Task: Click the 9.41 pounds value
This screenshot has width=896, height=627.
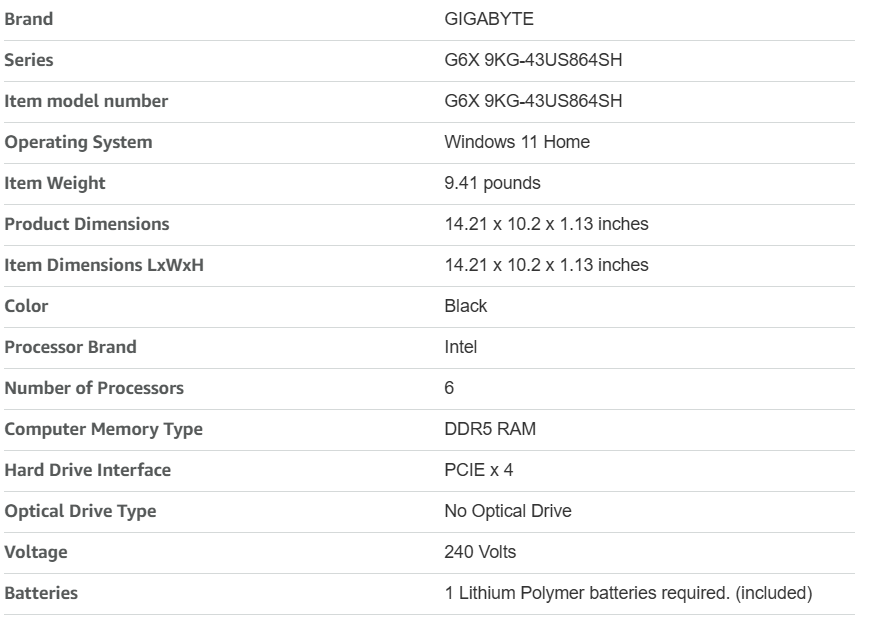Action: click(492, 183)
